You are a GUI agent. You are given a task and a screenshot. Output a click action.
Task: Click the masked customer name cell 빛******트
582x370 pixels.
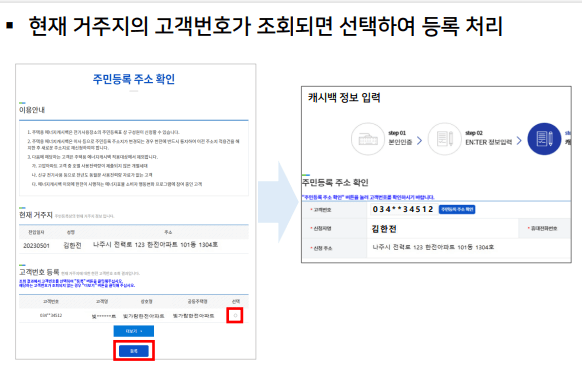[104, 316]
